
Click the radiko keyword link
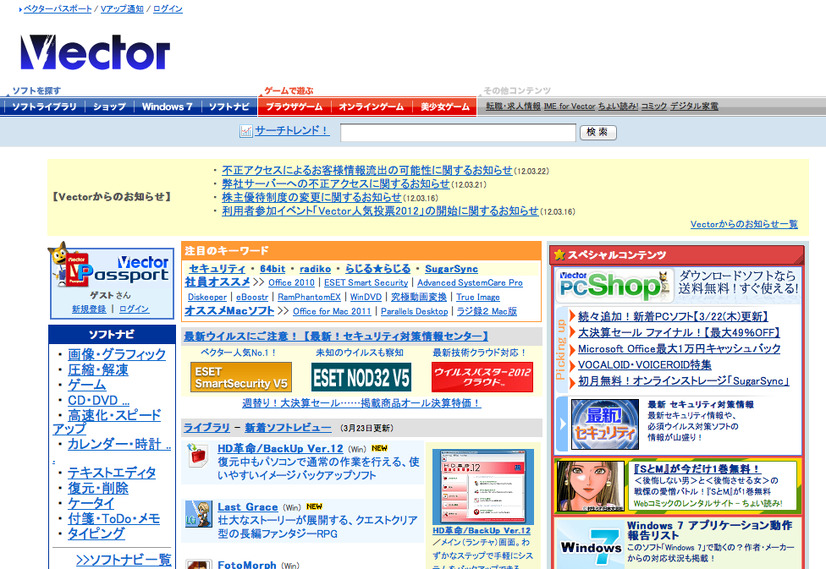pos(315,269)
